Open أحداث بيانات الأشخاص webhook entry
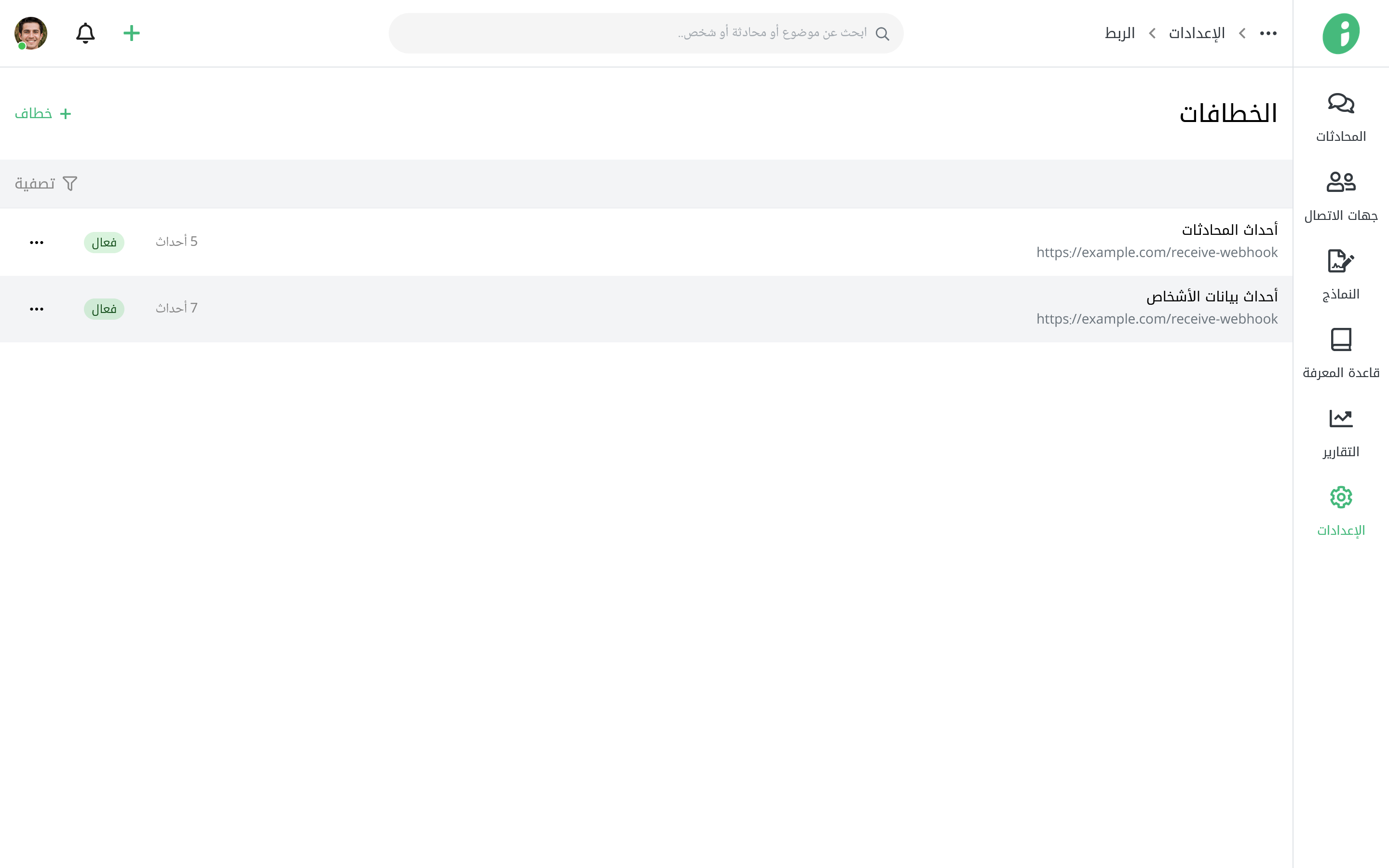This screenshot has height=868, width=1389. [x=1212, y=297]
